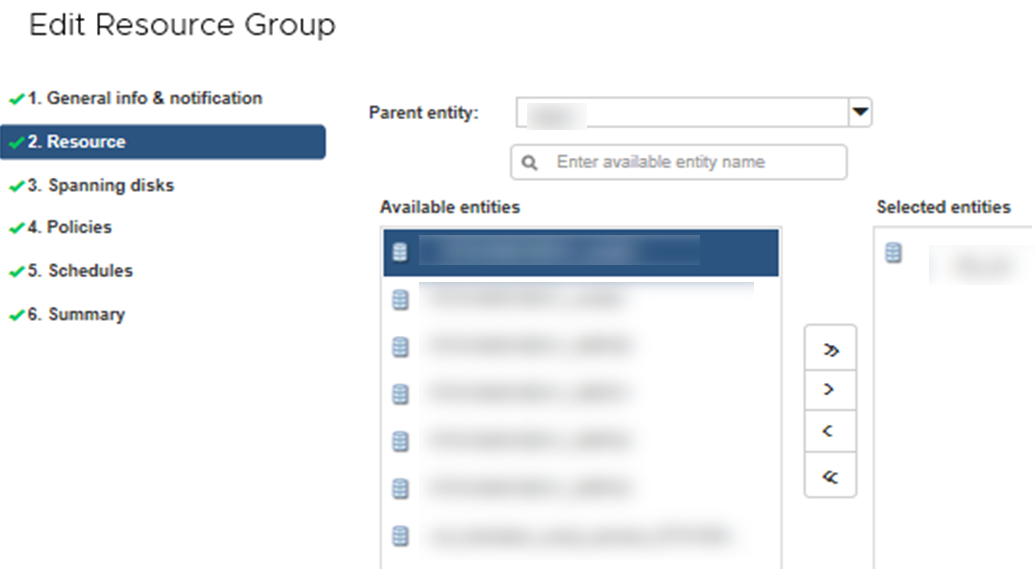Open the Parent entity dropdown arrow
This screenshot has width=1035, height=571.
coord(860,113)
